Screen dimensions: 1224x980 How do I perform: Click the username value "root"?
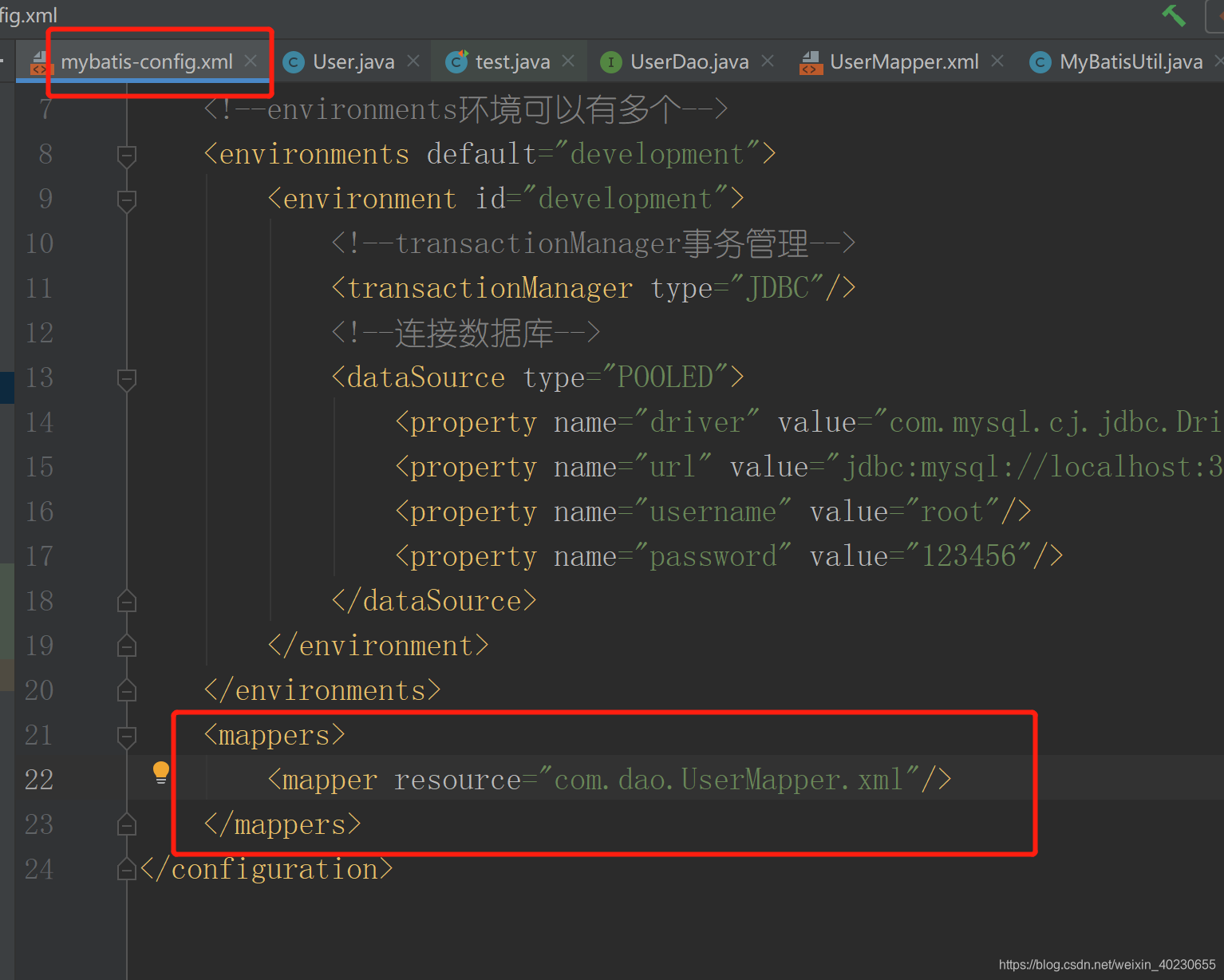tap(952, 512)
